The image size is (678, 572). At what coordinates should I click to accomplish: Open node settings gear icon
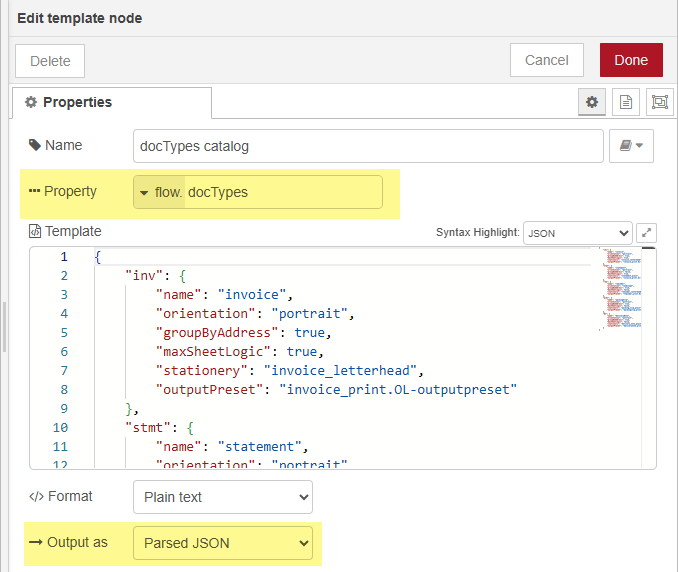tap(592, 102)
